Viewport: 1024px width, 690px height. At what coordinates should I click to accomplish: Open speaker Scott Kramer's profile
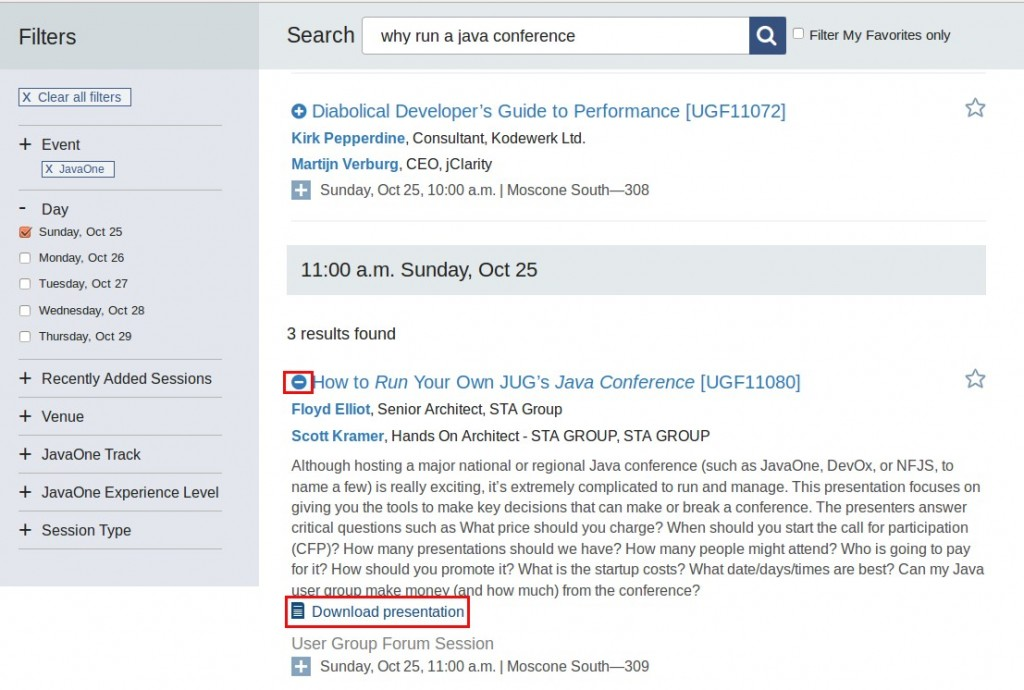point(338,436)
